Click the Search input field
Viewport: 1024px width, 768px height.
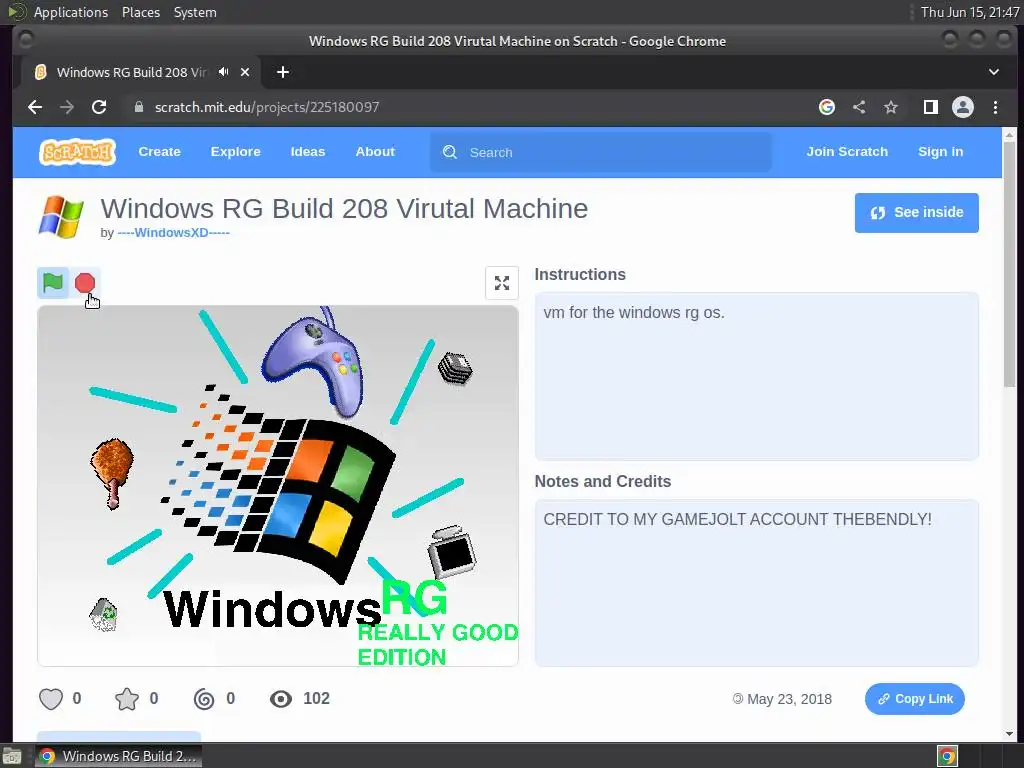click(601, 152)
